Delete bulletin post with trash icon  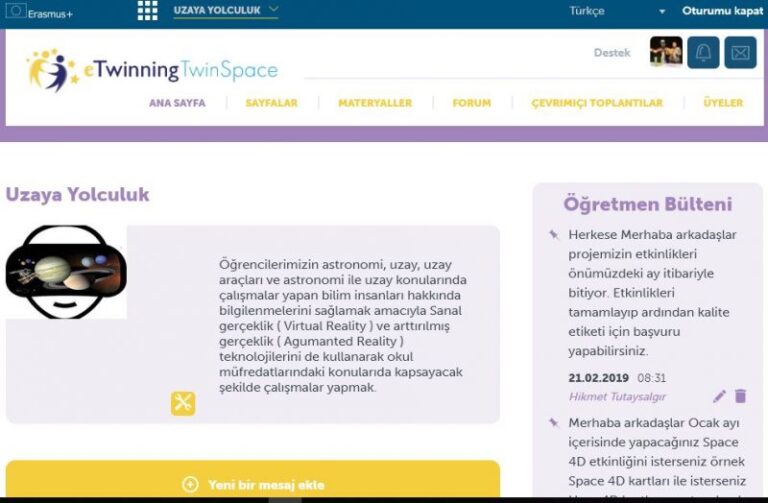(x=741, y=397)
